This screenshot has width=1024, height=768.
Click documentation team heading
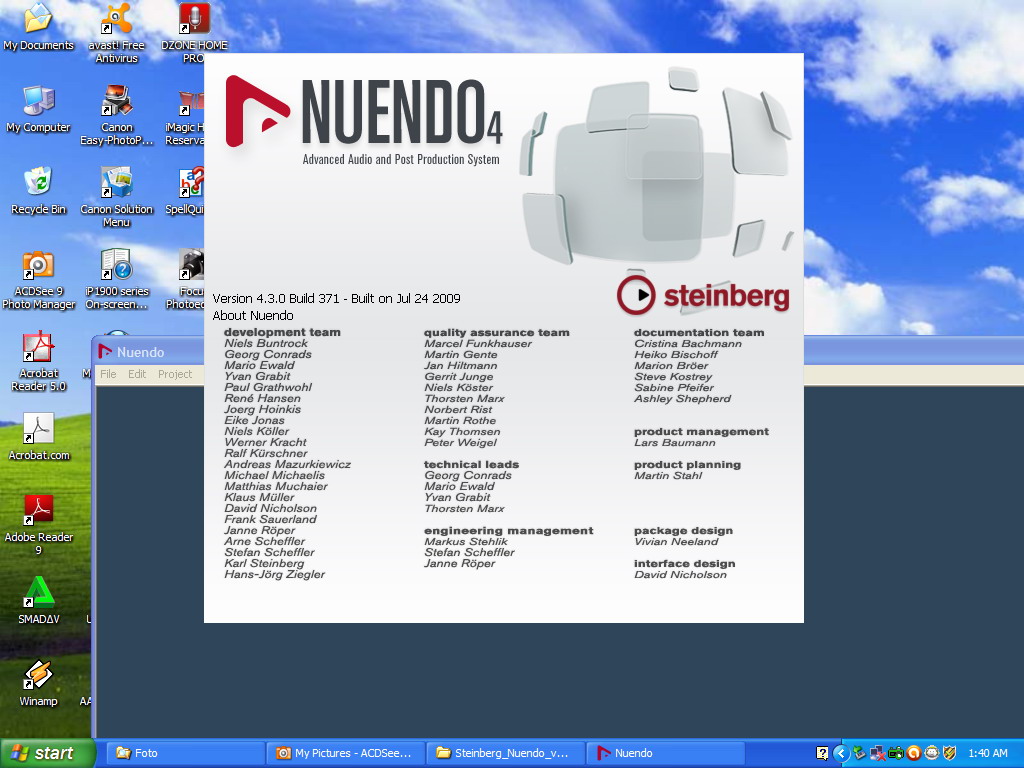pos(699,332)
